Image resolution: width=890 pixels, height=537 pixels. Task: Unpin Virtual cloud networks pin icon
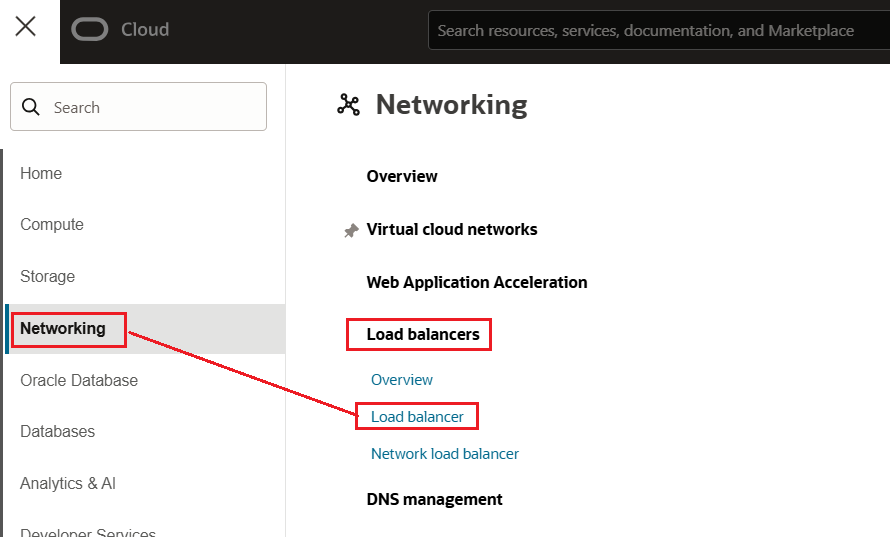[x=351, y=230]
